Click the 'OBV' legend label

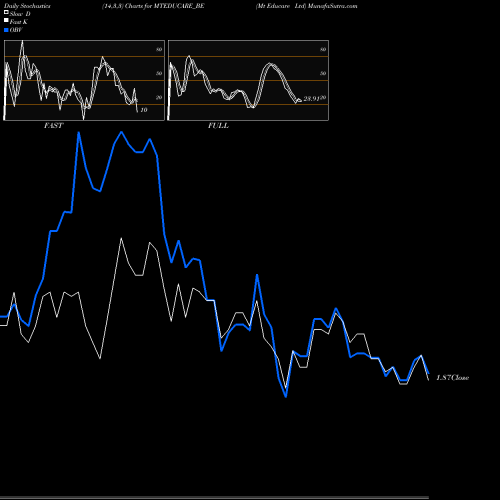[x=16, y=30]
